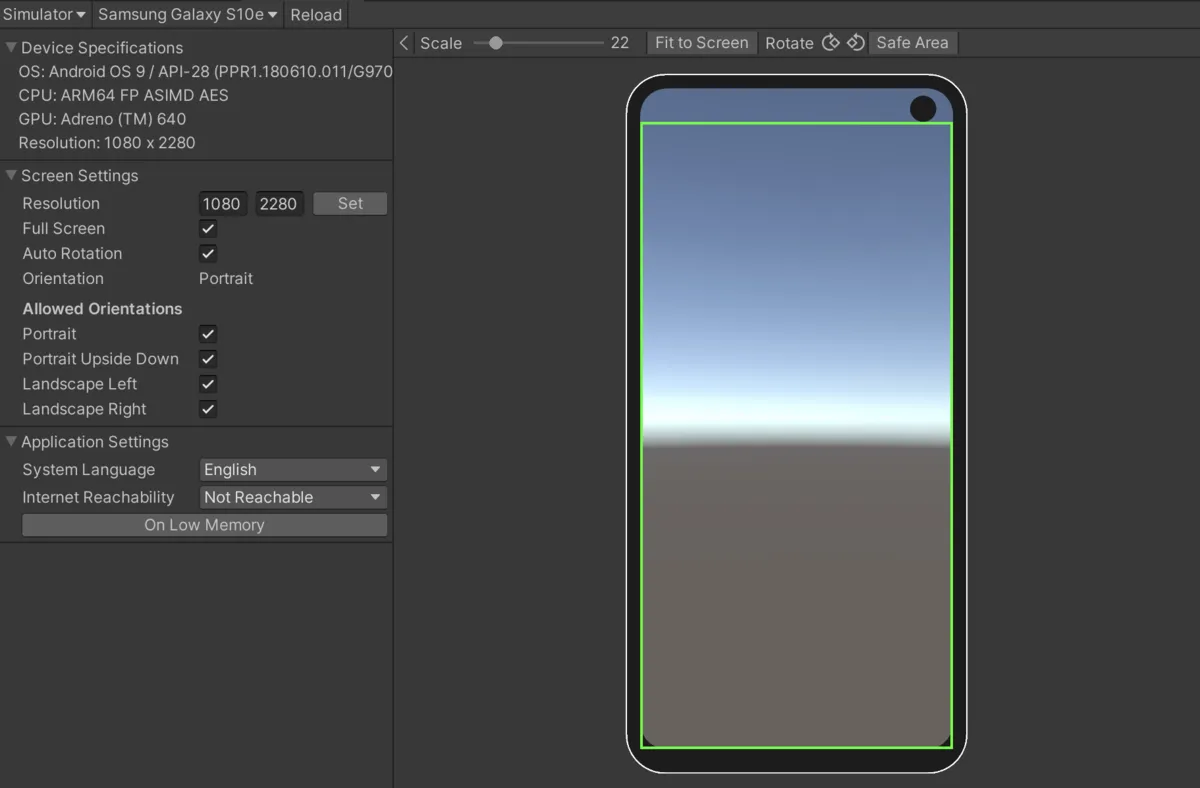Uncheck the Portrait allowed orientation
The image size is (1200, 788).
(208, 334)
